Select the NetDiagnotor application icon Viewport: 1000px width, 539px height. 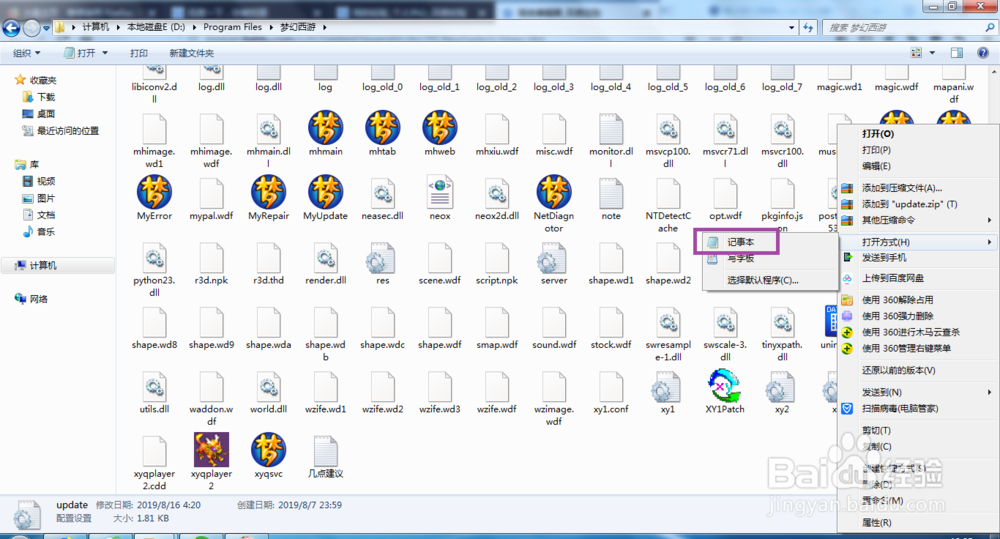[554, 193]
